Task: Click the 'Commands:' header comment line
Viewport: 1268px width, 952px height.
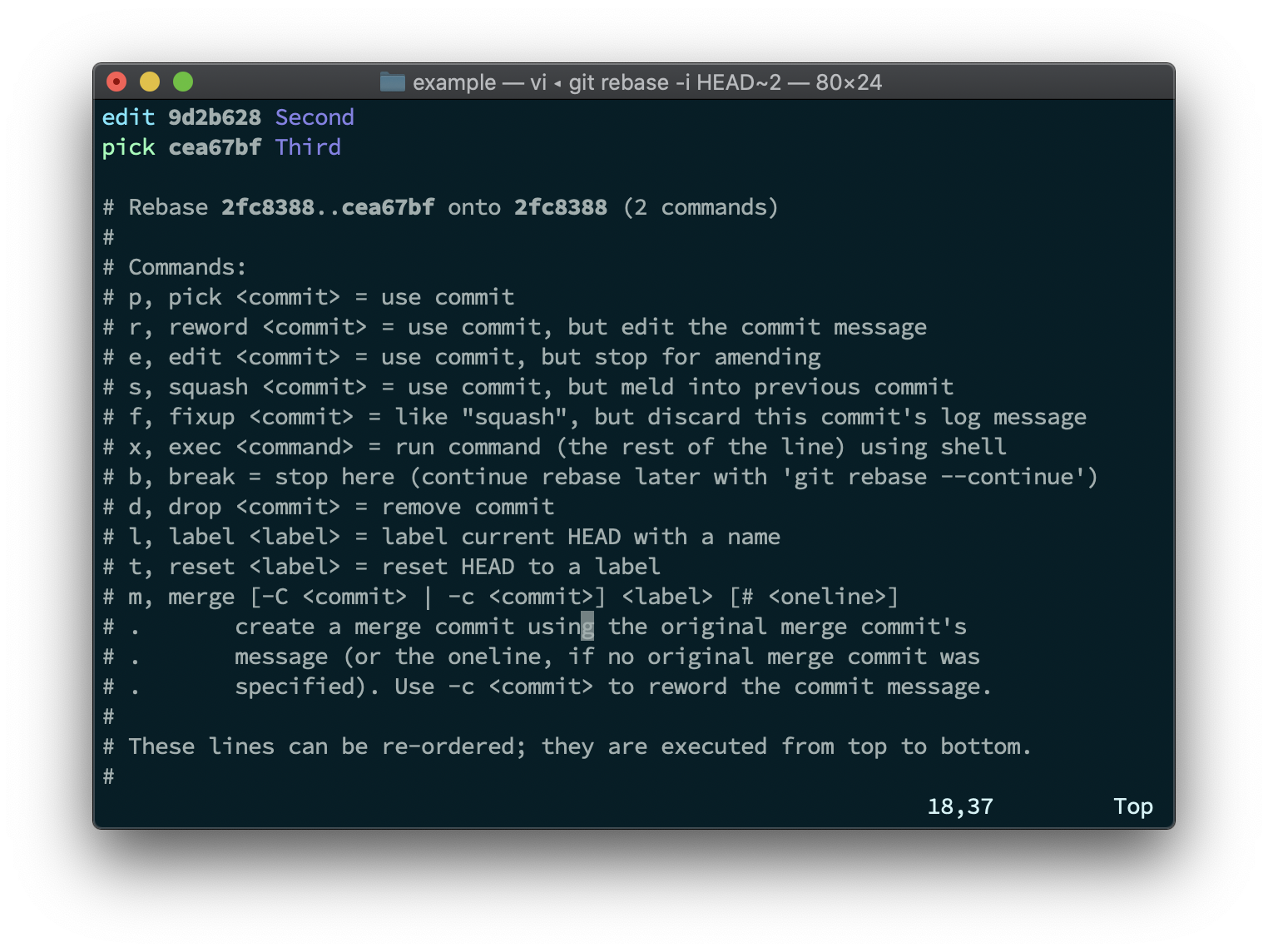Action: [x=186, y=267]
